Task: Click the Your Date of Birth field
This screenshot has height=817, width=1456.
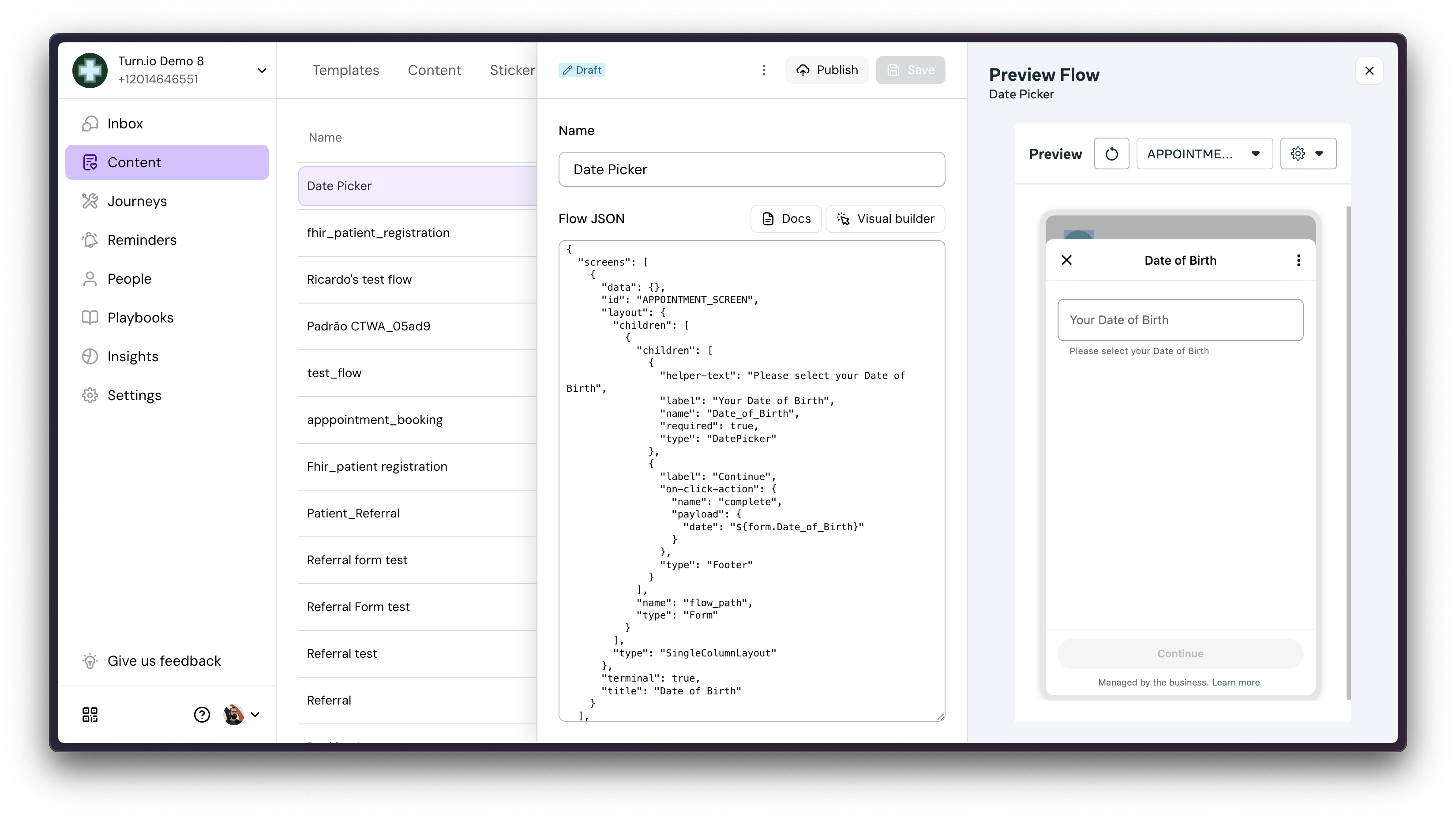Action: [x=1180, y=320]
